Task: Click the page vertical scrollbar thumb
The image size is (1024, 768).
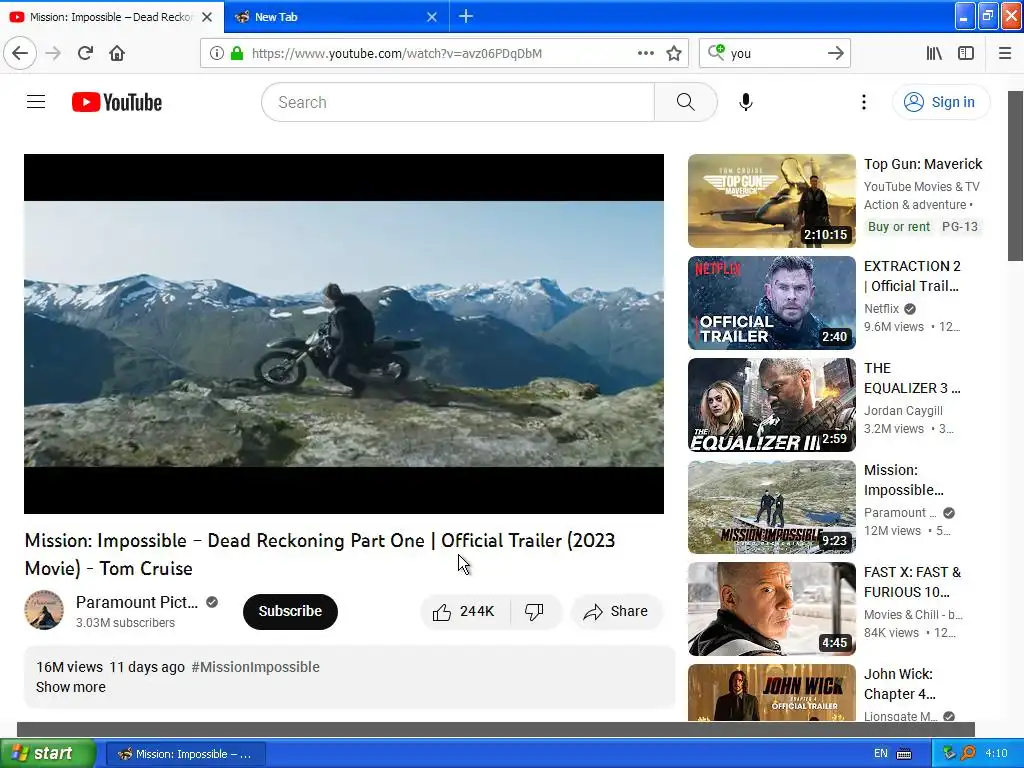Action: point(1015,176)
